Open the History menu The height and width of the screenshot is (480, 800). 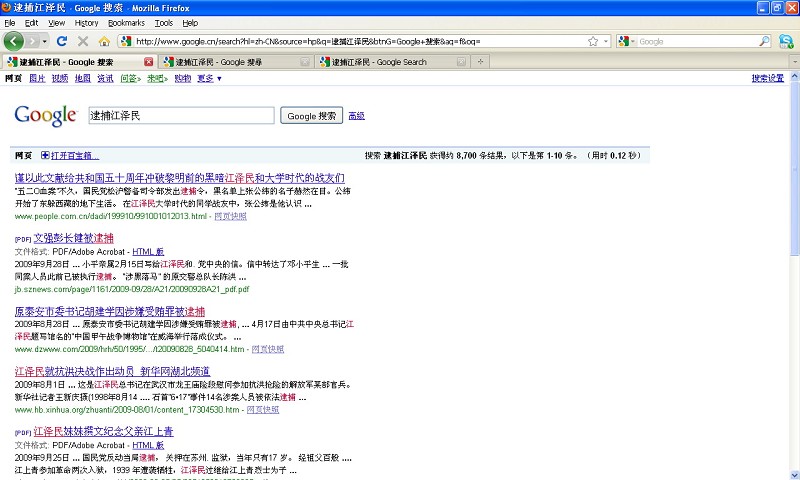(86, 22)
